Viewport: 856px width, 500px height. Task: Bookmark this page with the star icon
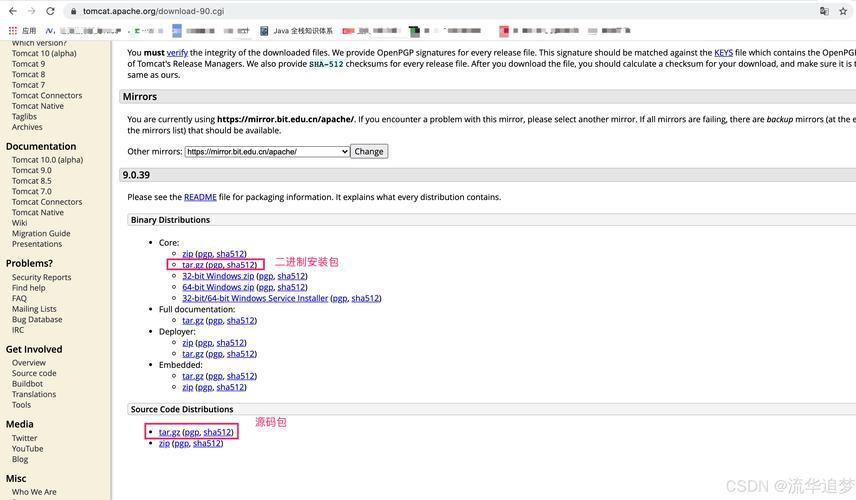pyautogui.click(x=843, y=11)
